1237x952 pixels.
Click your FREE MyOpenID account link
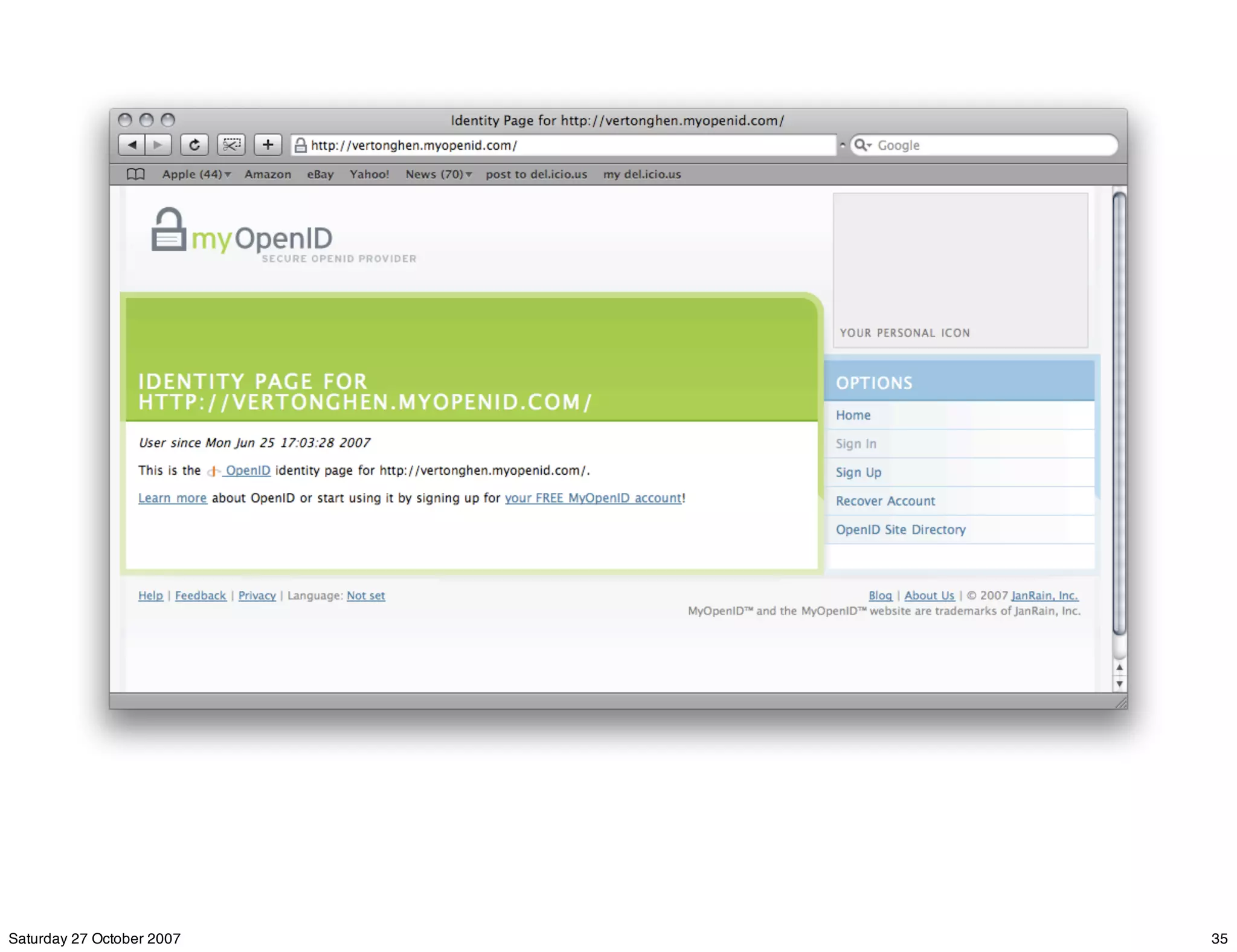click(x=593, y=498)
